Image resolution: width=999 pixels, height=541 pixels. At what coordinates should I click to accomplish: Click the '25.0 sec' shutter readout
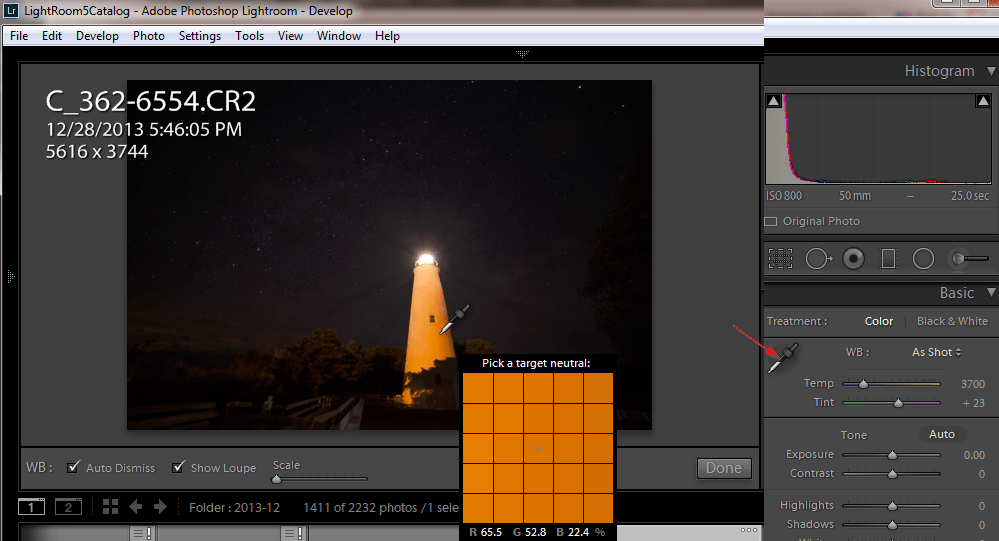coord(970,196)
